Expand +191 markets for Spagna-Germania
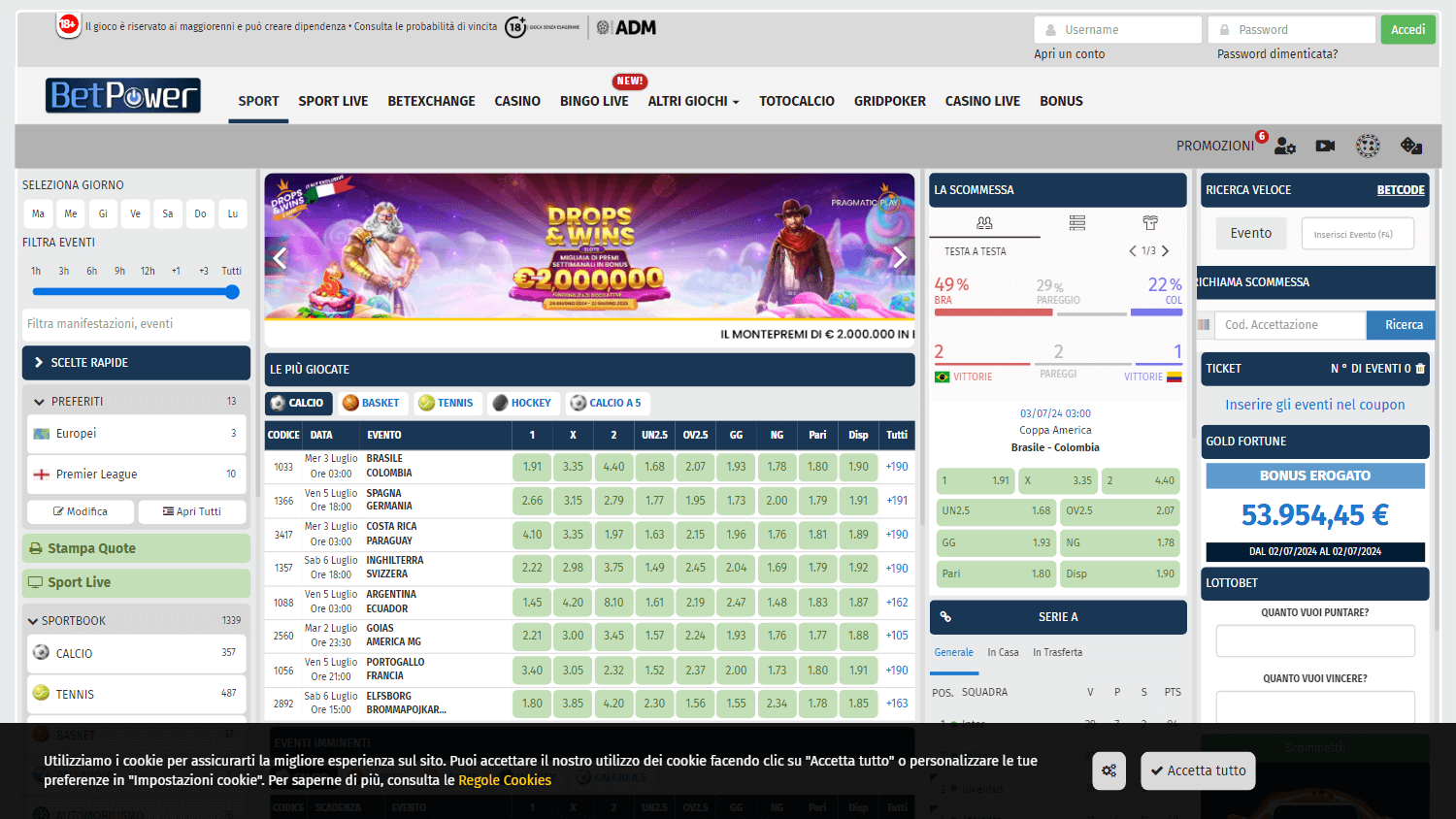The width and height of the screenshot is (1456, 819). [x=897, y=501]
